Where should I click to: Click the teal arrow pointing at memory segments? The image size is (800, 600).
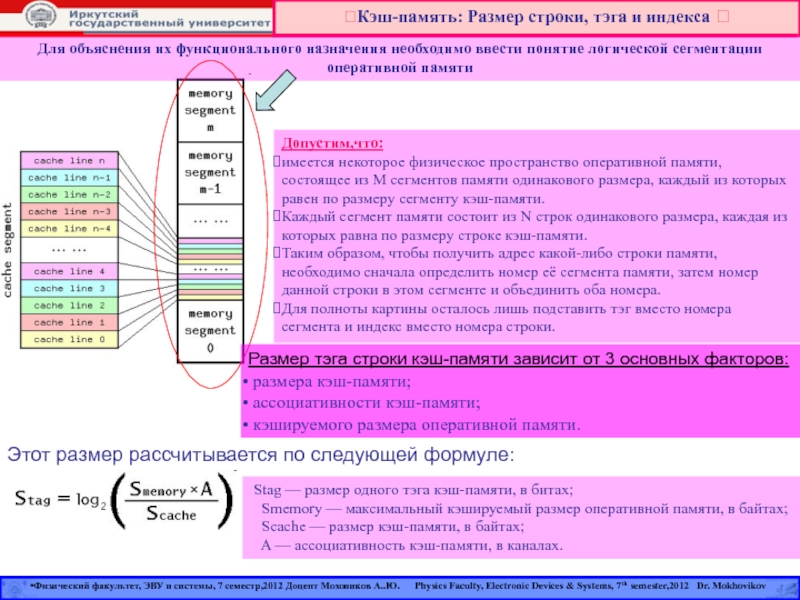tap(275, 91)
